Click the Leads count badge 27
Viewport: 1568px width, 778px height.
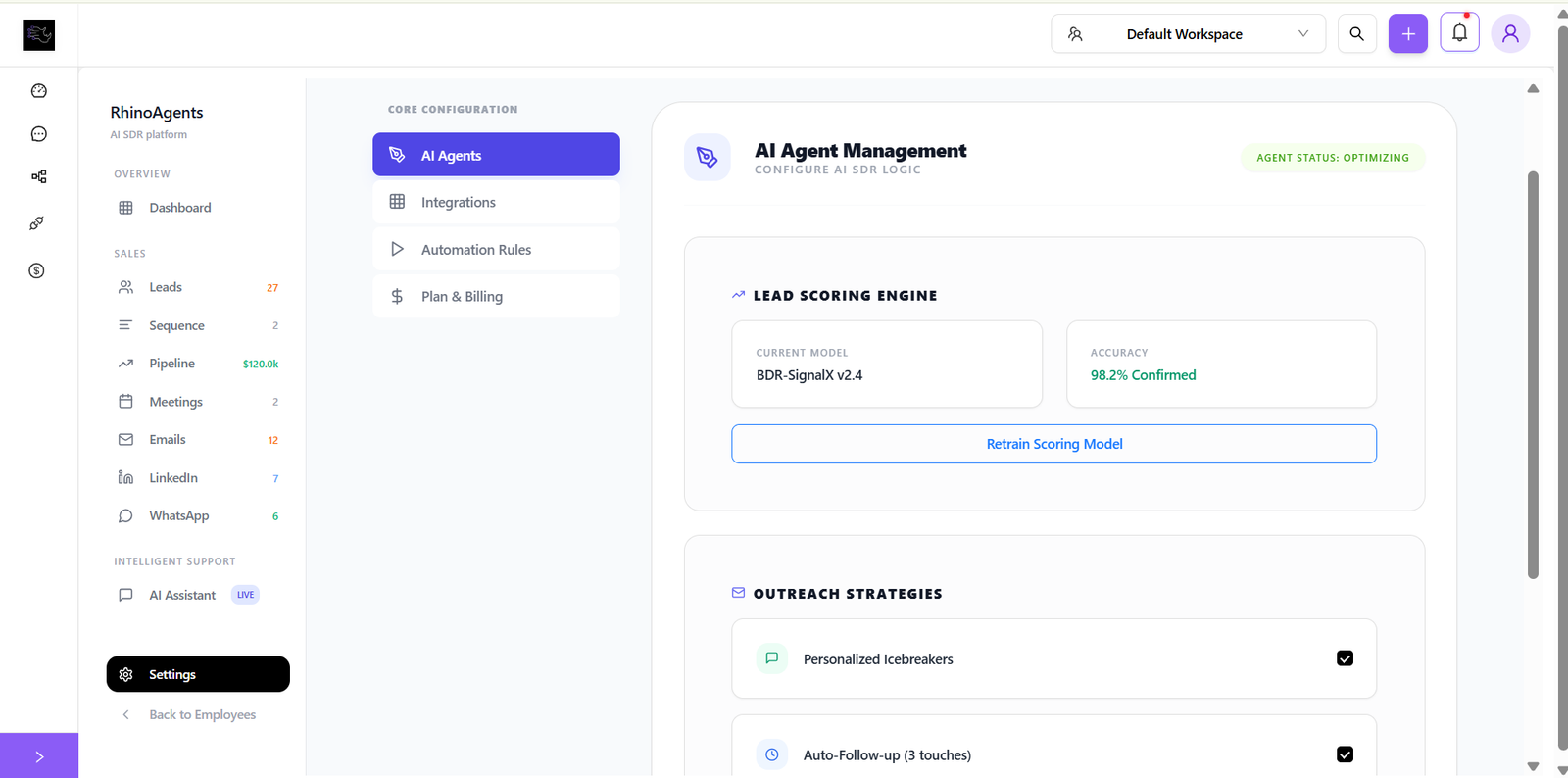pyautogui.click(x=272, y=288)
